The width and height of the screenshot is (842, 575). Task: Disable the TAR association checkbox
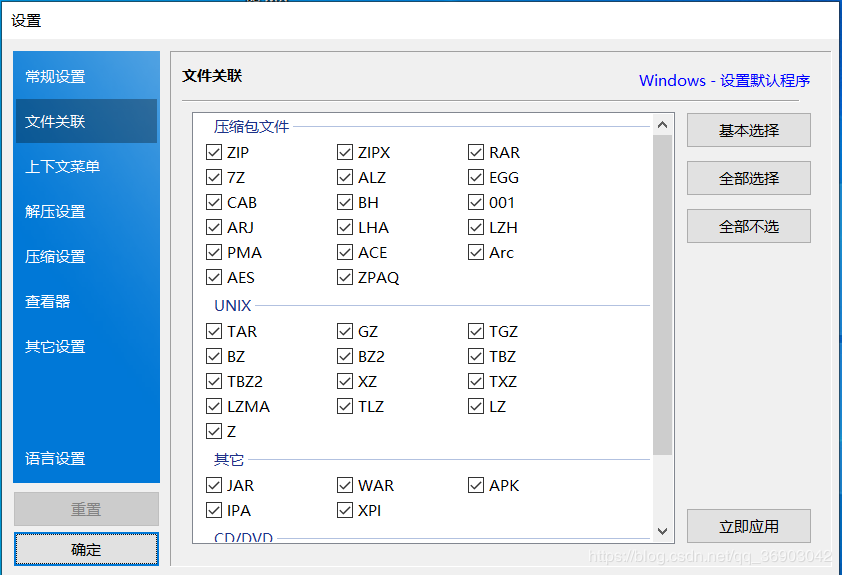point(214,331)
